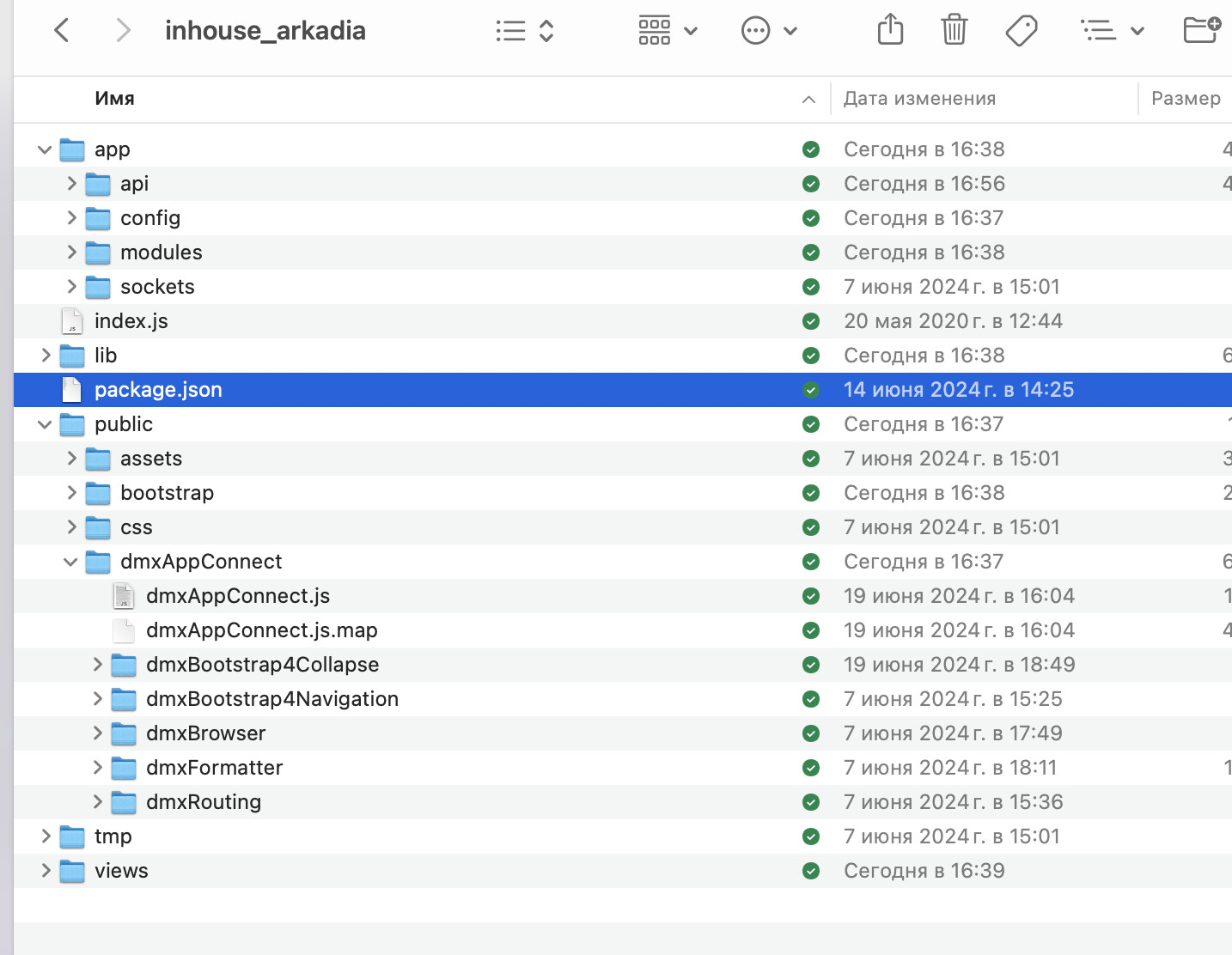Sort by the Размер column header

pos(1186,99)
